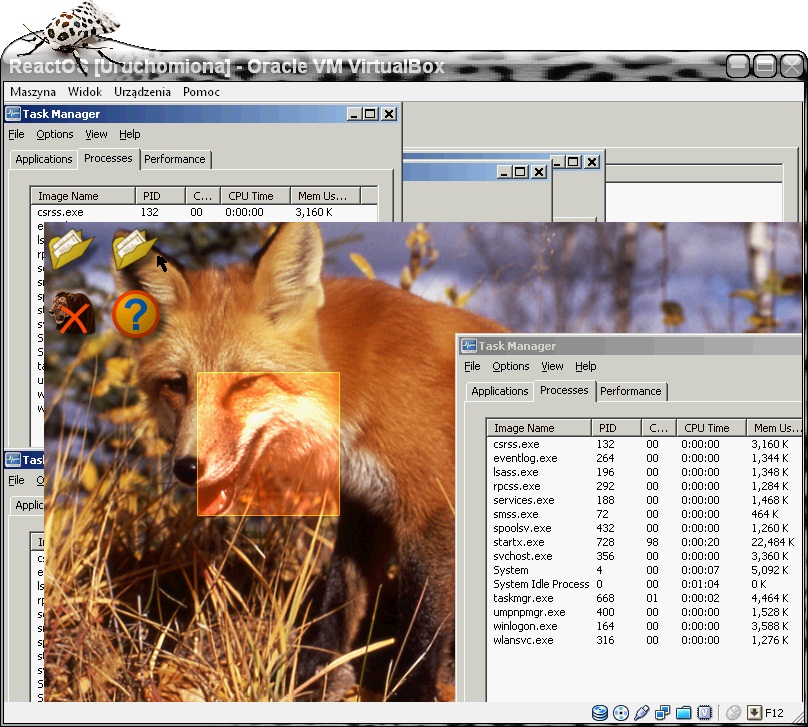Sort by Image Name in top-left Task Manager

[83, 196]
